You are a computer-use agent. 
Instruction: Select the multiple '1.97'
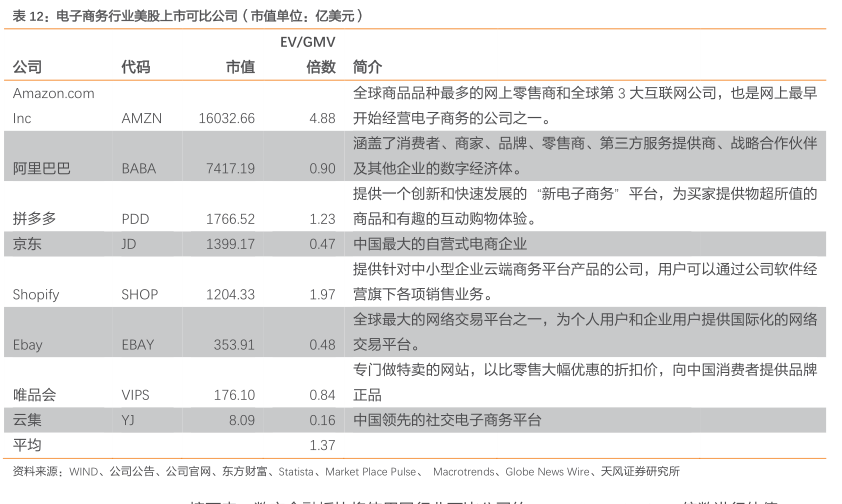322,295
